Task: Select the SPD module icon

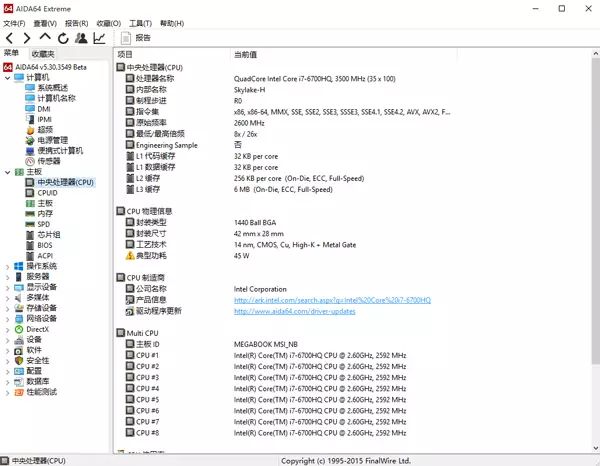Action: (x=30, y=224)
